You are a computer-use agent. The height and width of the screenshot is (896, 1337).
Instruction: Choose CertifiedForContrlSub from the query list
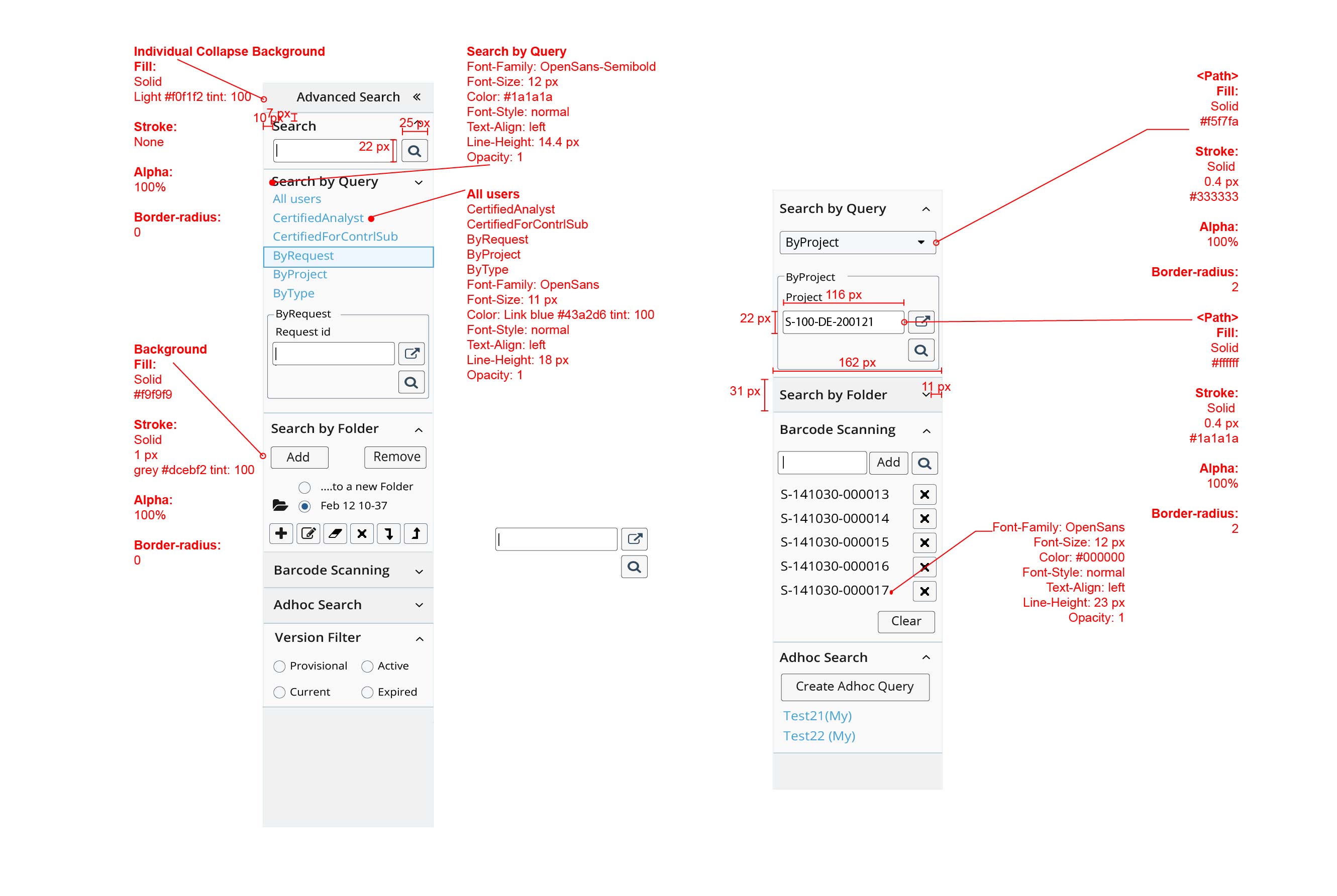(335, 237)
